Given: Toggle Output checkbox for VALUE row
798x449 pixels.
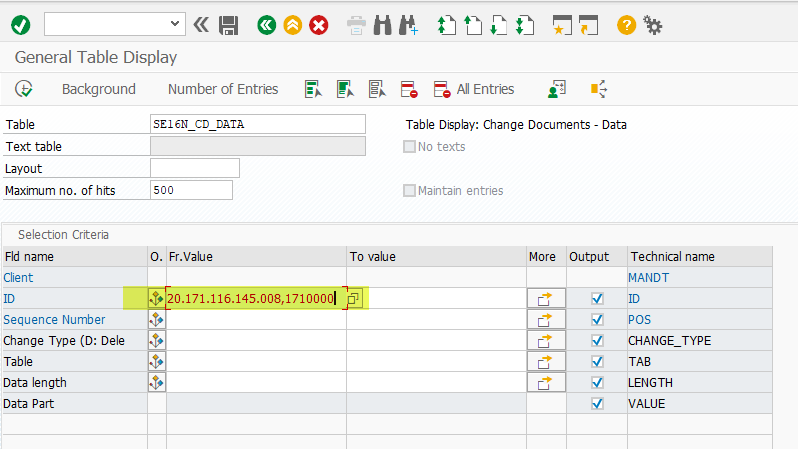Looking at the screenshot, I should pos(597,404).
